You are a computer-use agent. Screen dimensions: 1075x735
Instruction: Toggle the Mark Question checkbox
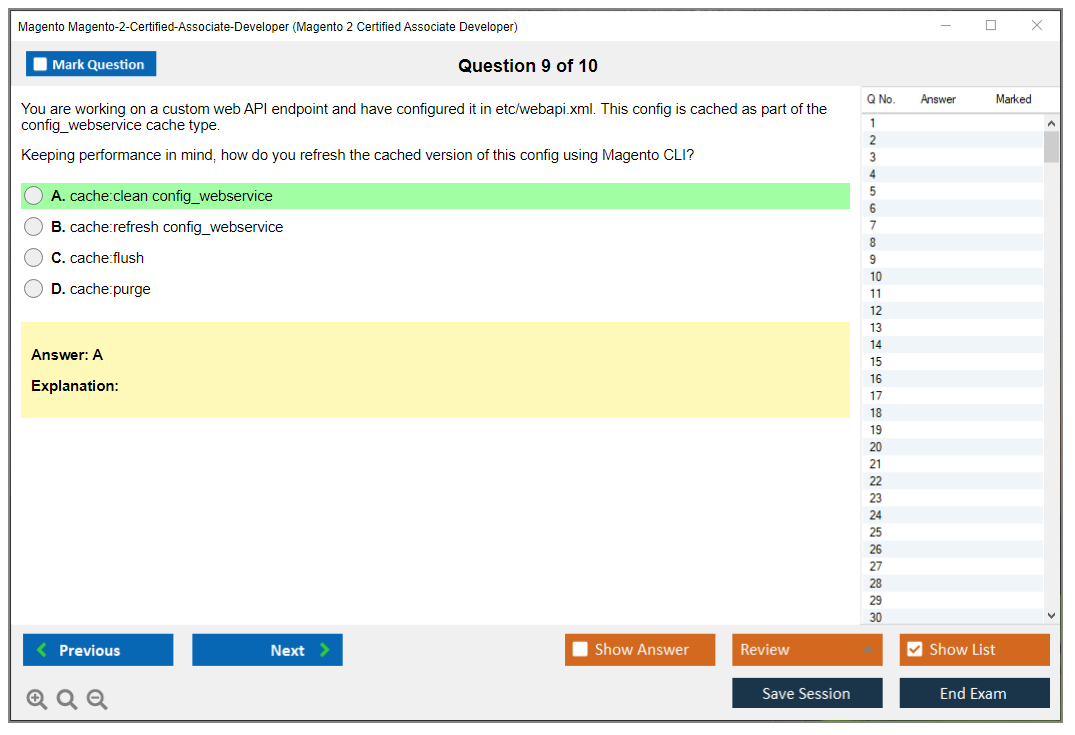coord(41,65)
